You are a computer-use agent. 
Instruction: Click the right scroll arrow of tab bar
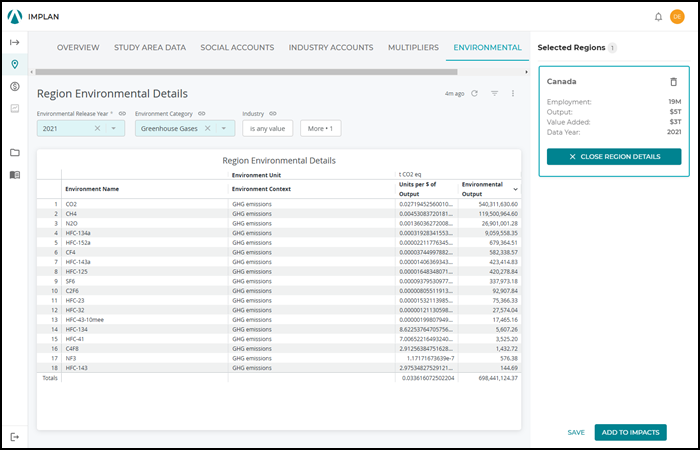[526, 72]
